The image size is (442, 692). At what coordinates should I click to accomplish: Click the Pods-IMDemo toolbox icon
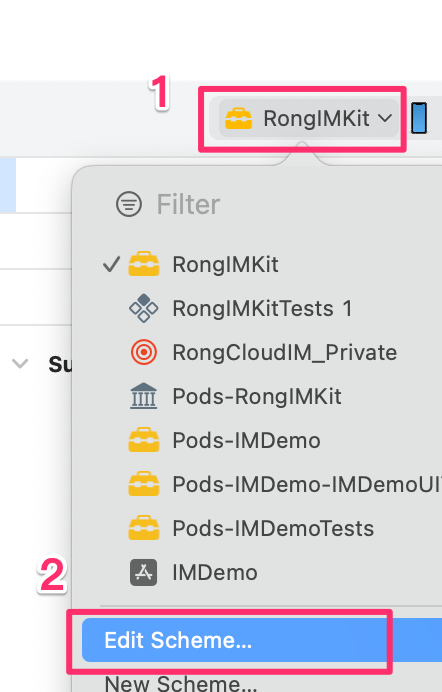coord(144,440)
